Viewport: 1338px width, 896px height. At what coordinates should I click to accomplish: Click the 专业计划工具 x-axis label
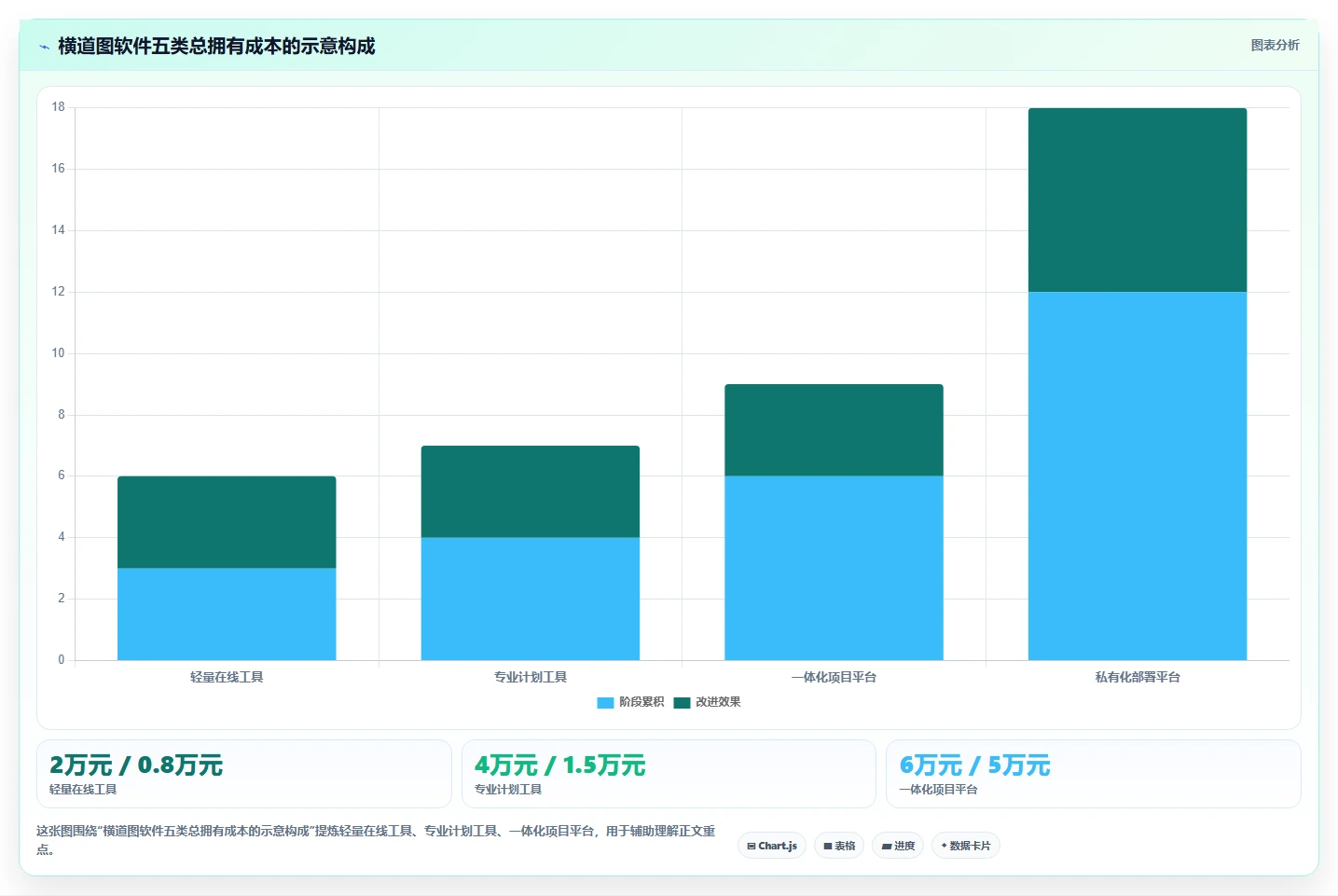click(531, 677)
